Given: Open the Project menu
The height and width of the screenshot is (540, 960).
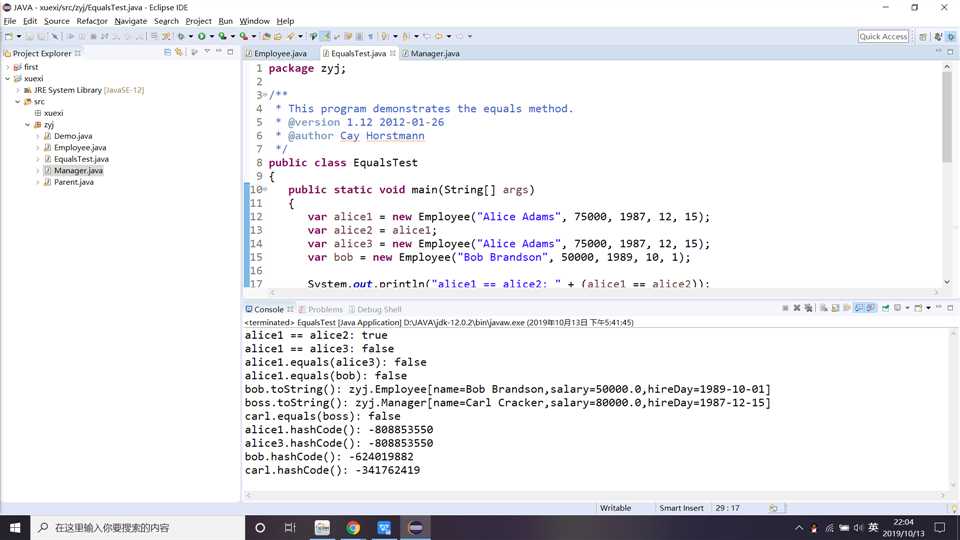Looking at the screenshot, I should (198, 21).
